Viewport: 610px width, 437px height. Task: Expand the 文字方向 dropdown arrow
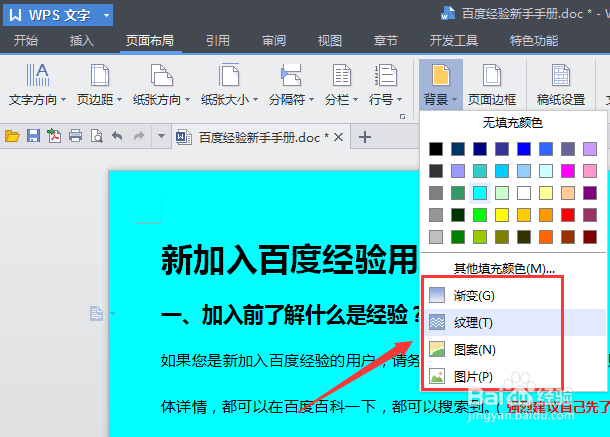coord(63,100)
